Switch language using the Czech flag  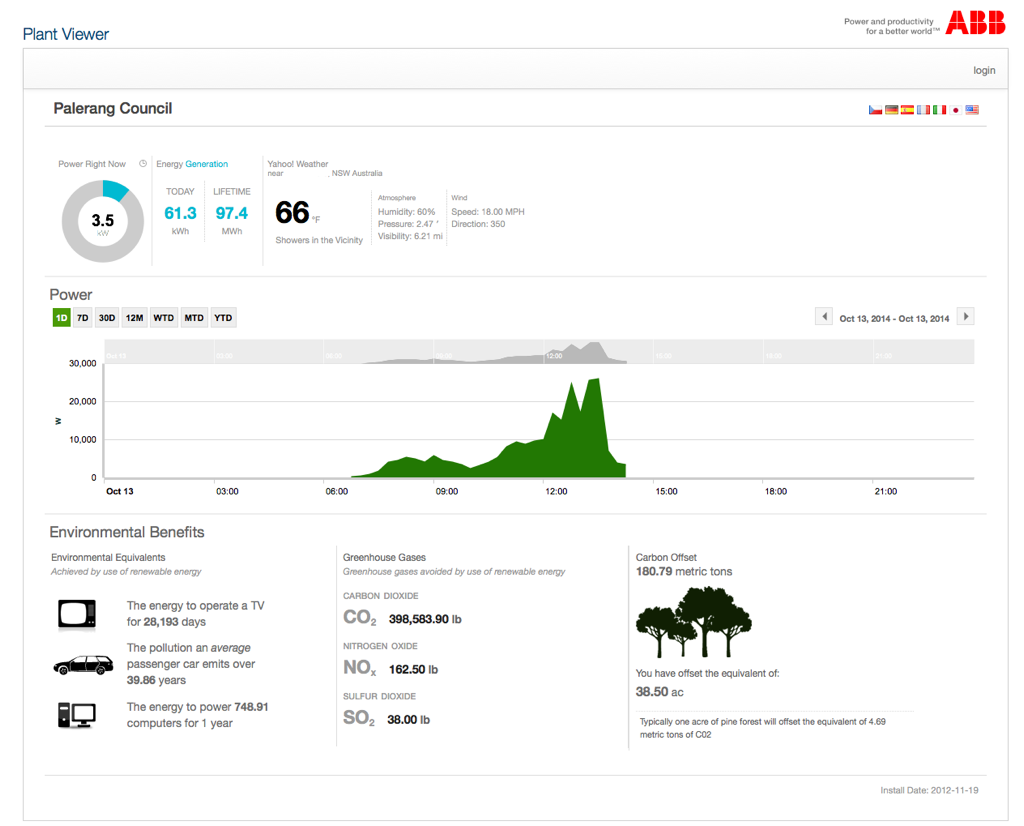tap(875, 110)
